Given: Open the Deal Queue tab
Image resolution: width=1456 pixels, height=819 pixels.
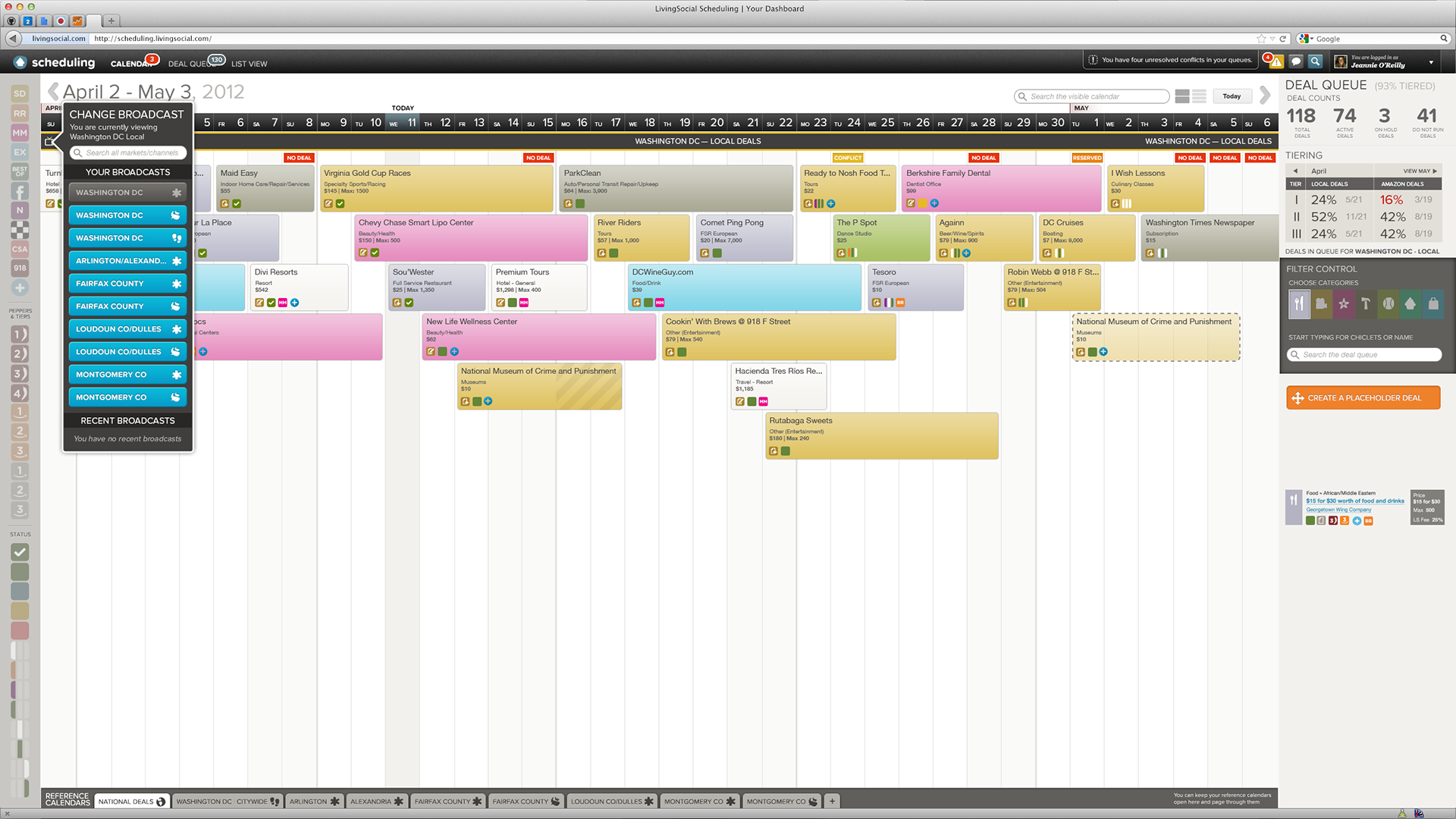Looking at the screenshot, I should pyautogui.click(x=190, y=64).
